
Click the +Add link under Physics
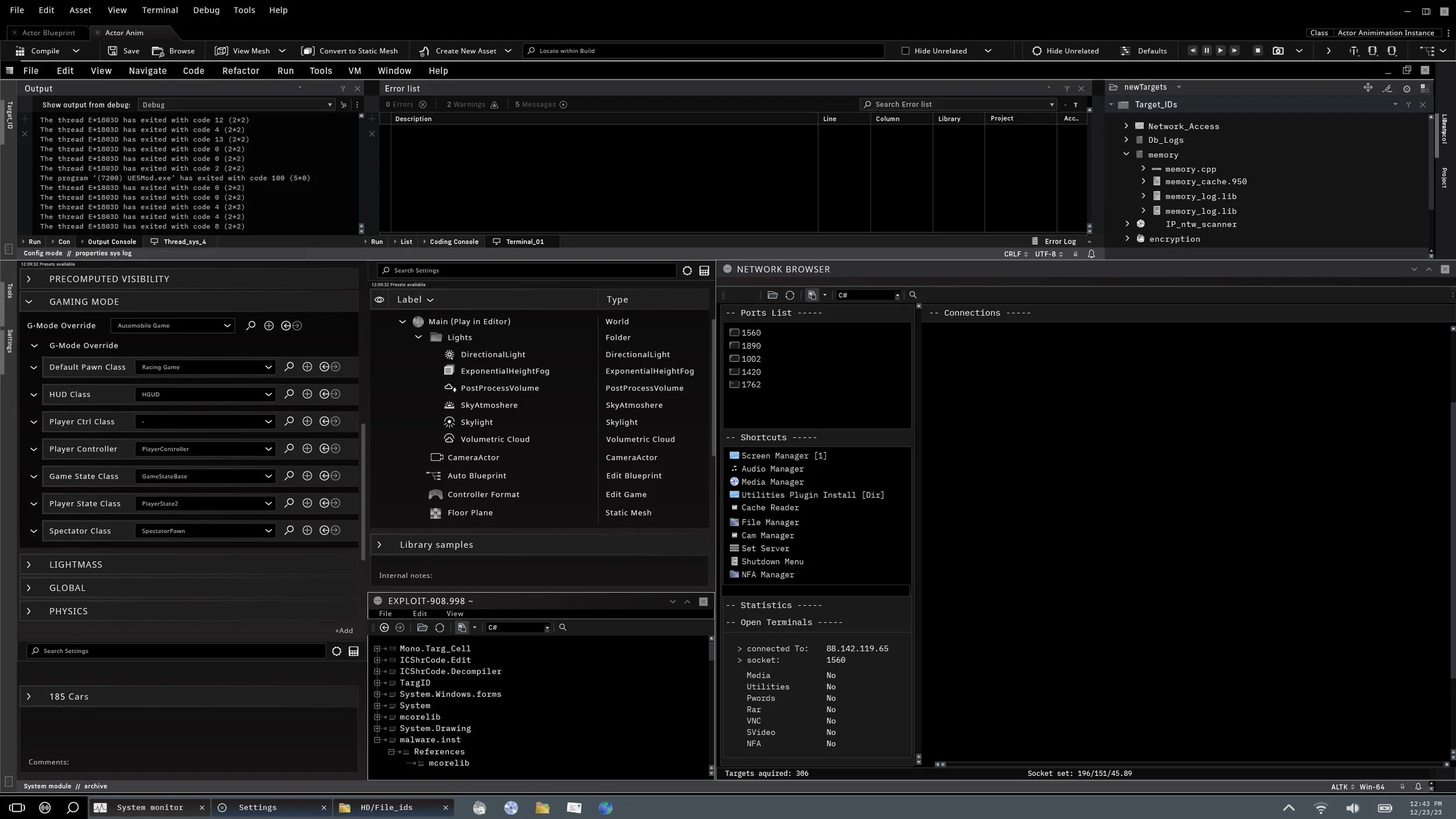(344, 631)
